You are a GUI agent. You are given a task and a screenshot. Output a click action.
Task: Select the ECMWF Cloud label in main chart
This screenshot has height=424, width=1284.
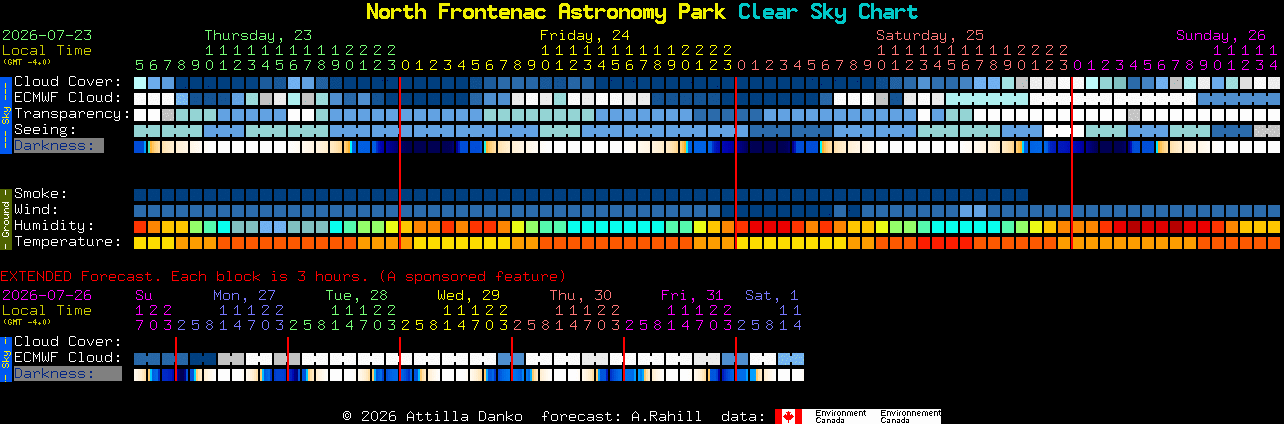(x=68, y=97)
